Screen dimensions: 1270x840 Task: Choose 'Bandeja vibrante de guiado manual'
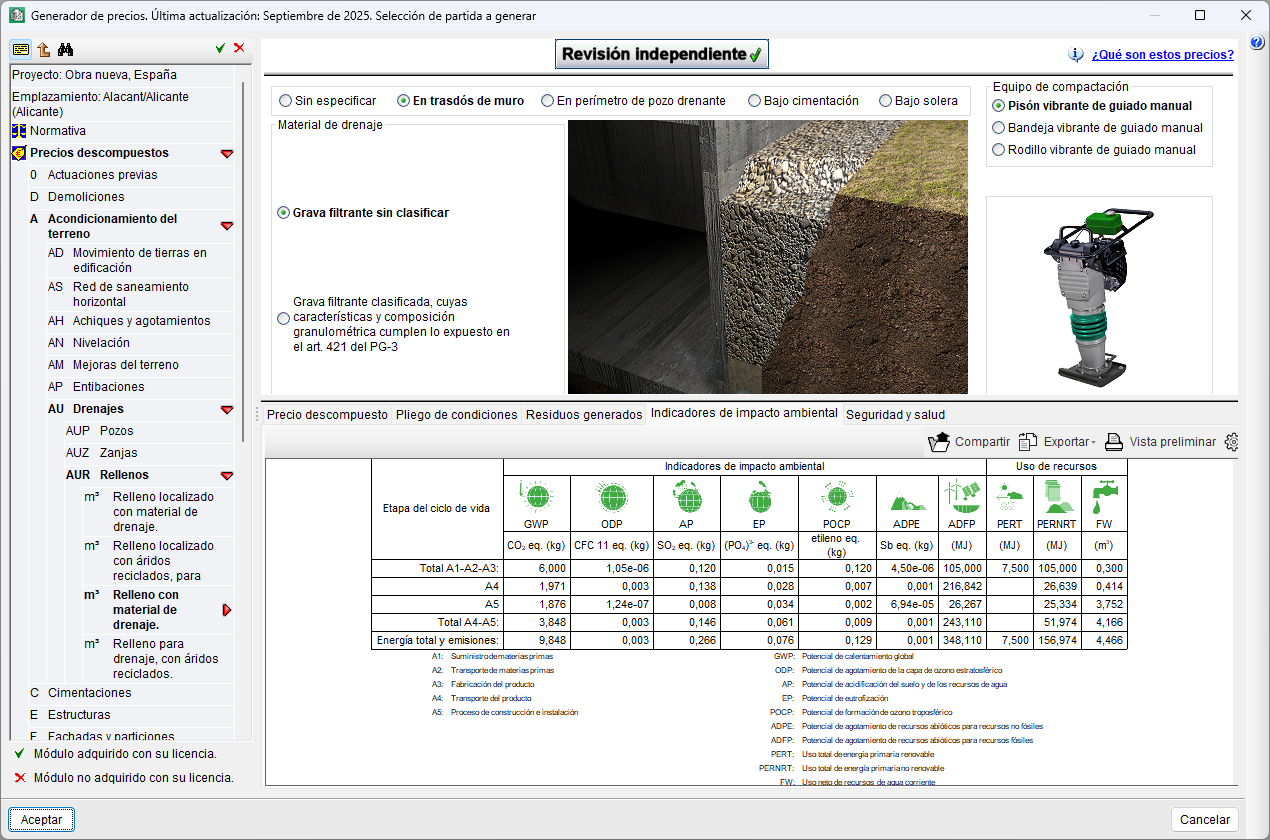click(x=998, y=128)
